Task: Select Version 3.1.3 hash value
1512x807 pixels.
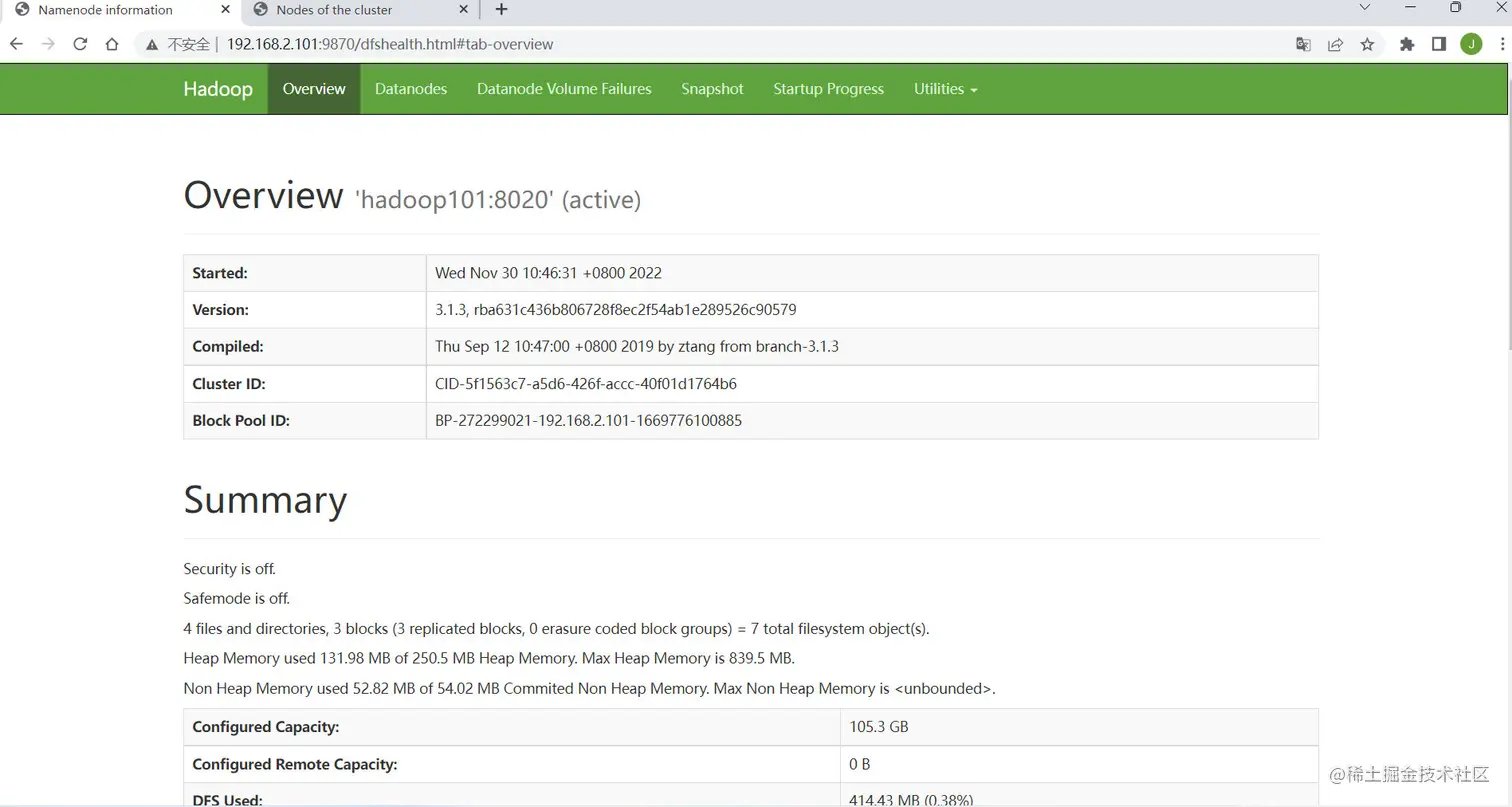Action: click(615, 310)
